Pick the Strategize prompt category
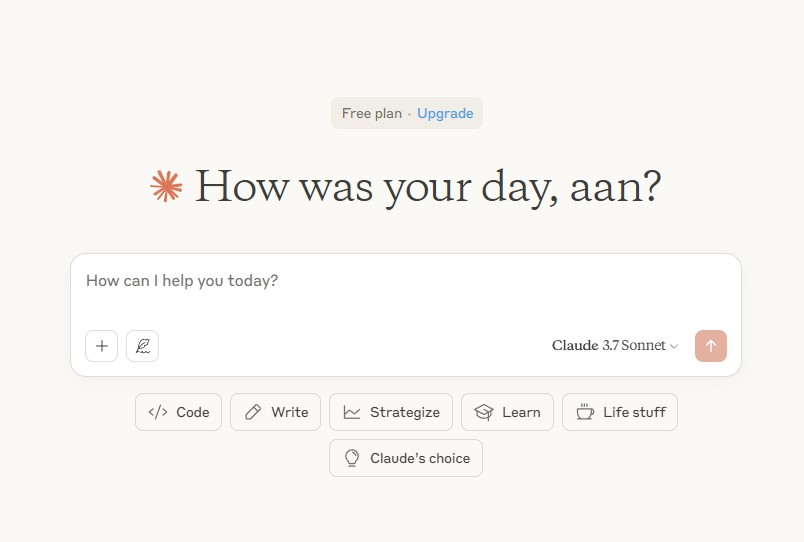 coord(391,412)
